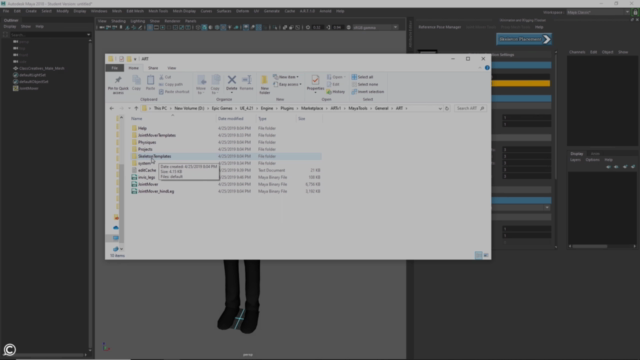Click the Up one level arrow
The height and width of the screenshot is (360, 640).
tap(136, 109)
